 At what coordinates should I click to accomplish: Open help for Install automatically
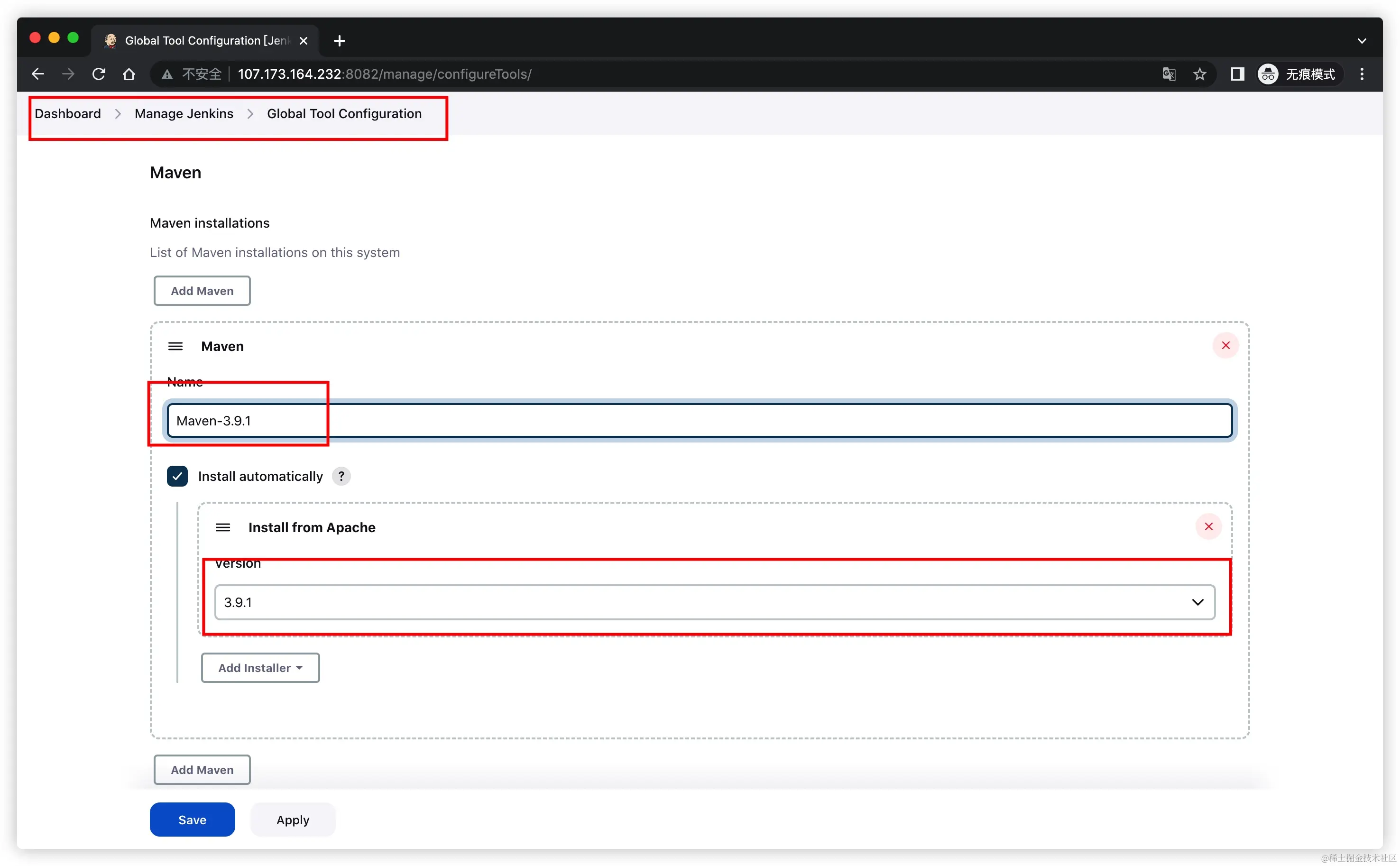click(x=341, y=476)
